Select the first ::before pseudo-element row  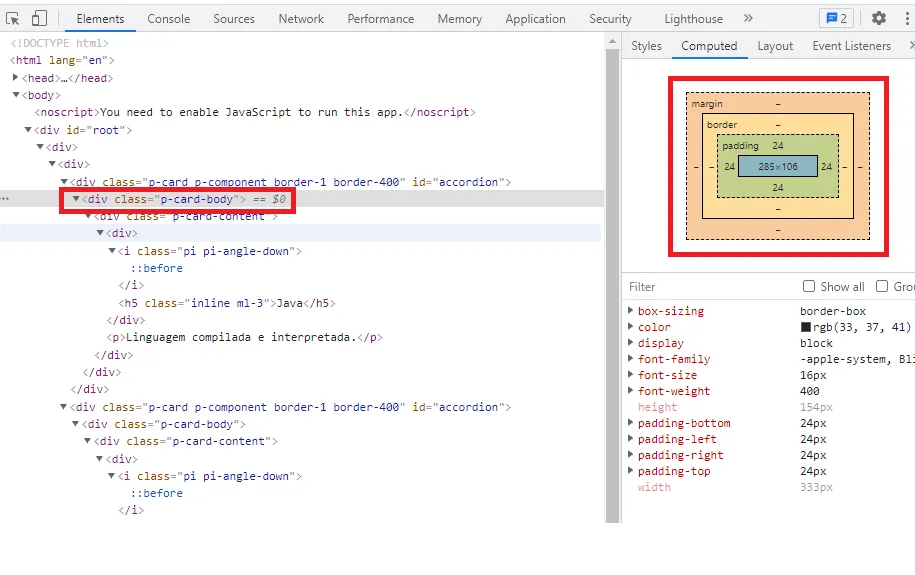pyautogui.click(x=156, y=268)
